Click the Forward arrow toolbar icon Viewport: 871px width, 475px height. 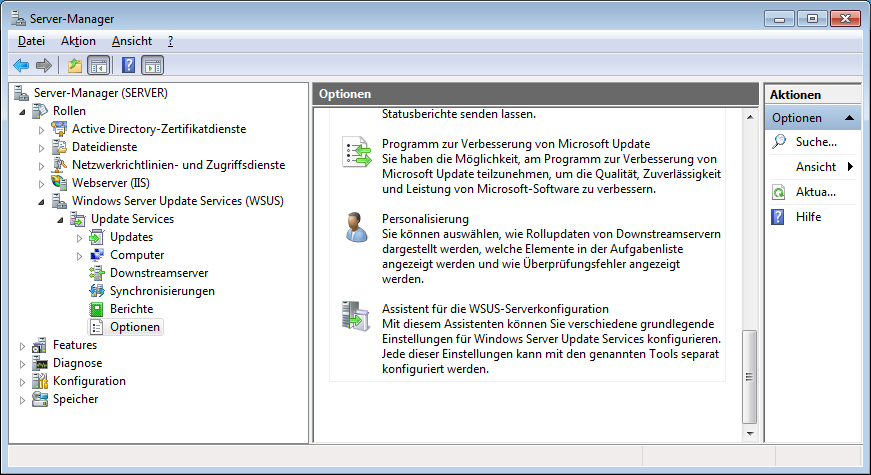44,66
